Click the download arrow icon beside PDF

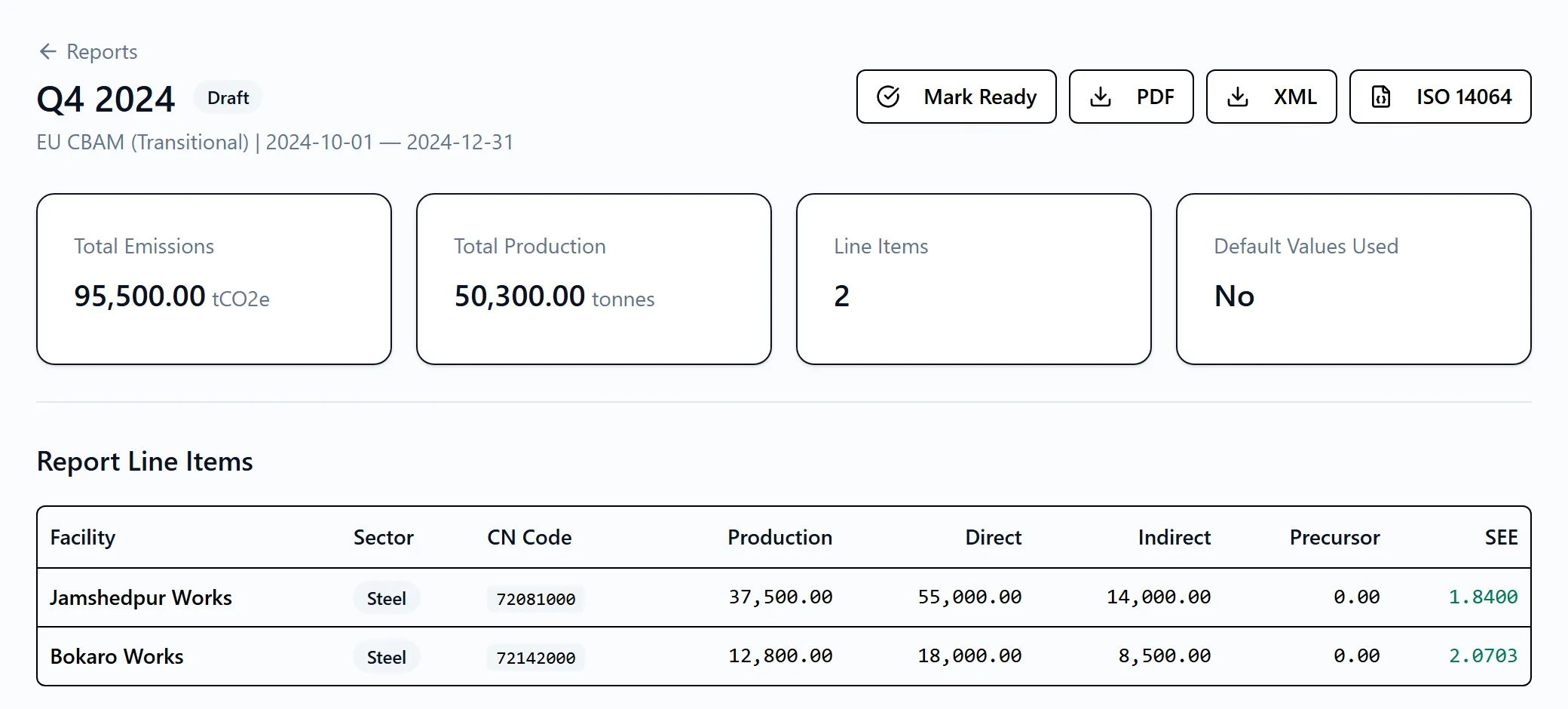(1101, 97)
